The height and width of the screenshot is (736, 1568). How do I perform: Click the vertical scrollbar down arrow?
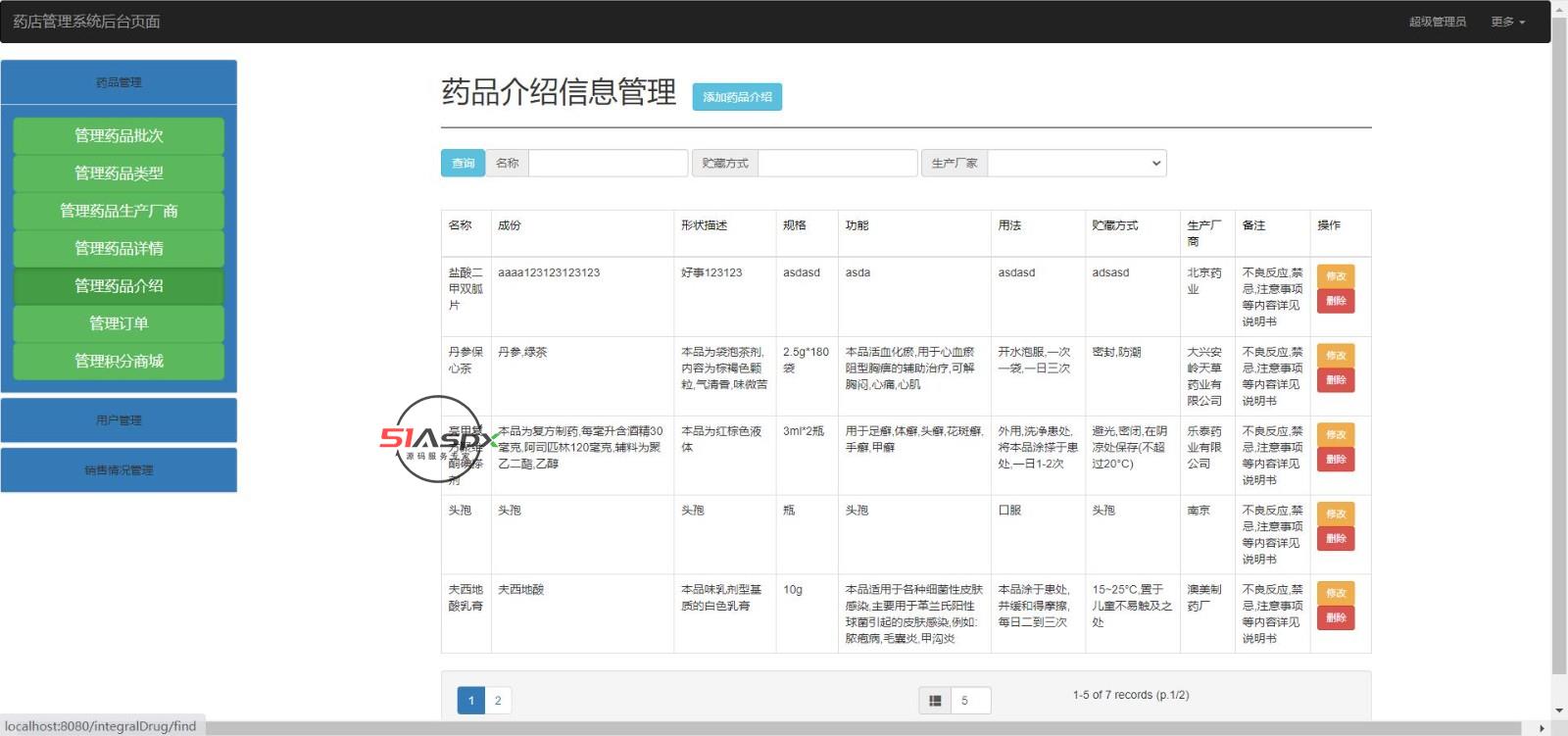[x=1559, y=711]
